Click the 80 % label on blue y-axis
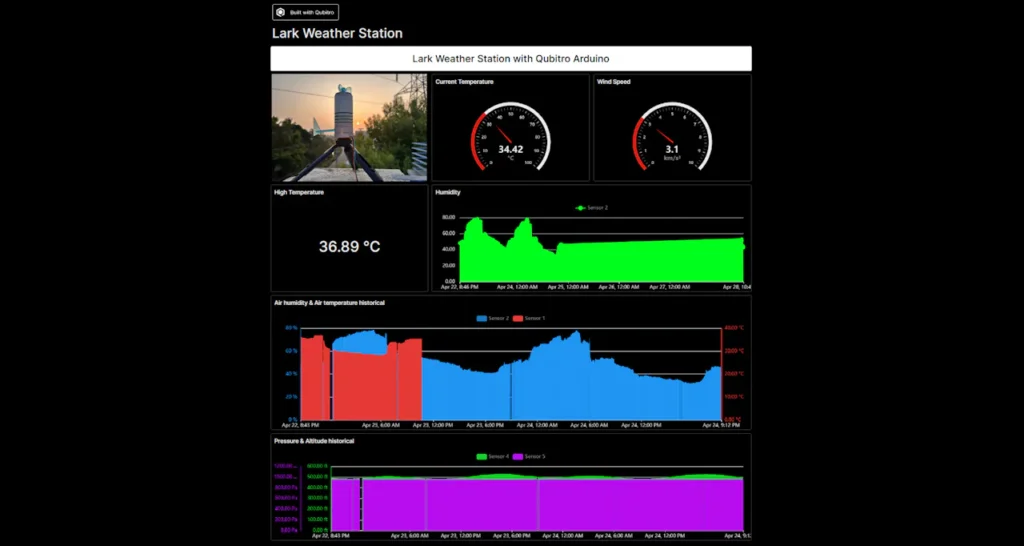The image size is (1024, 546). click(291, 328)
